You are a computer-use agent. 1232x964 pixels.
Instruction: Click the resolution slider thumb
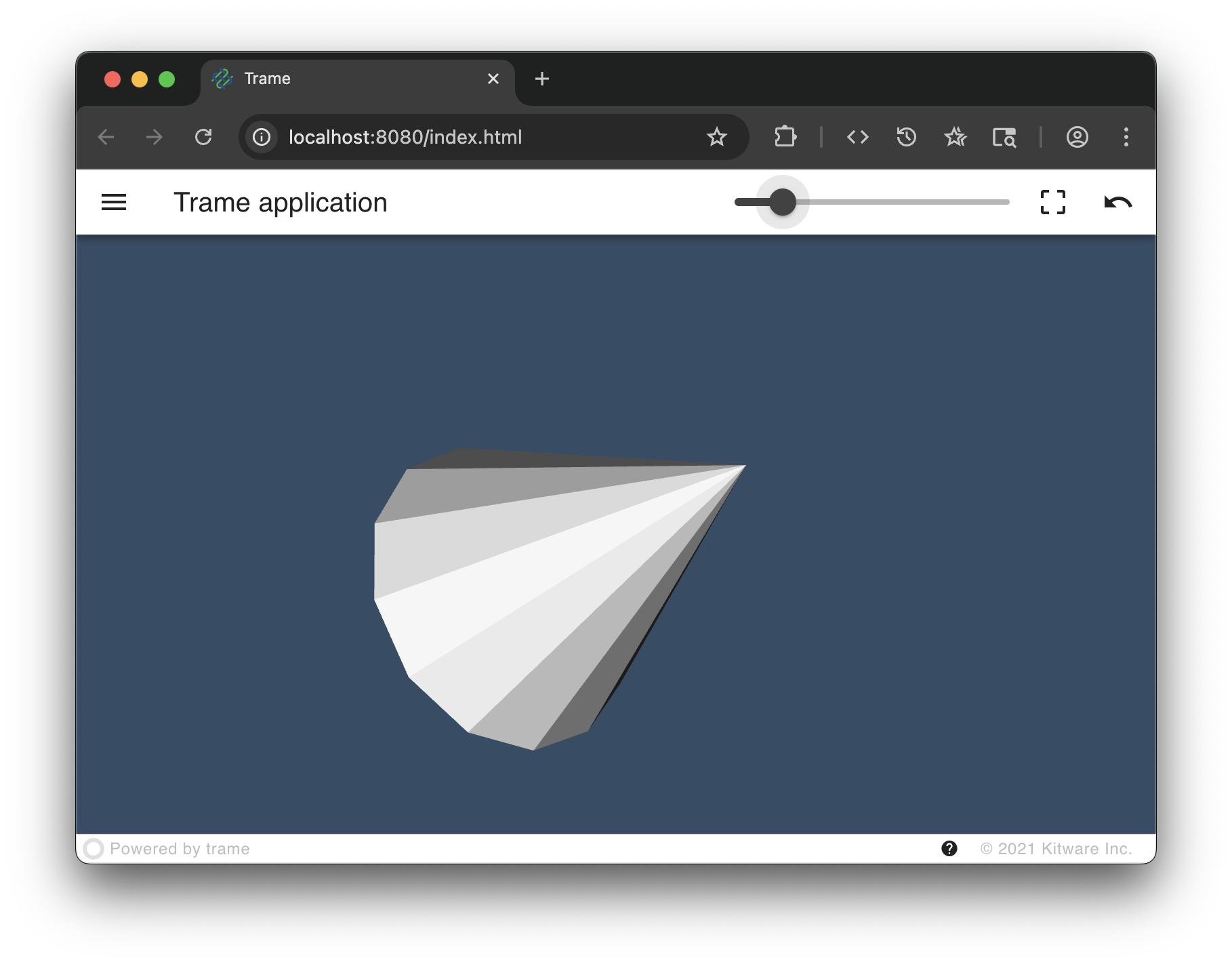783,202
